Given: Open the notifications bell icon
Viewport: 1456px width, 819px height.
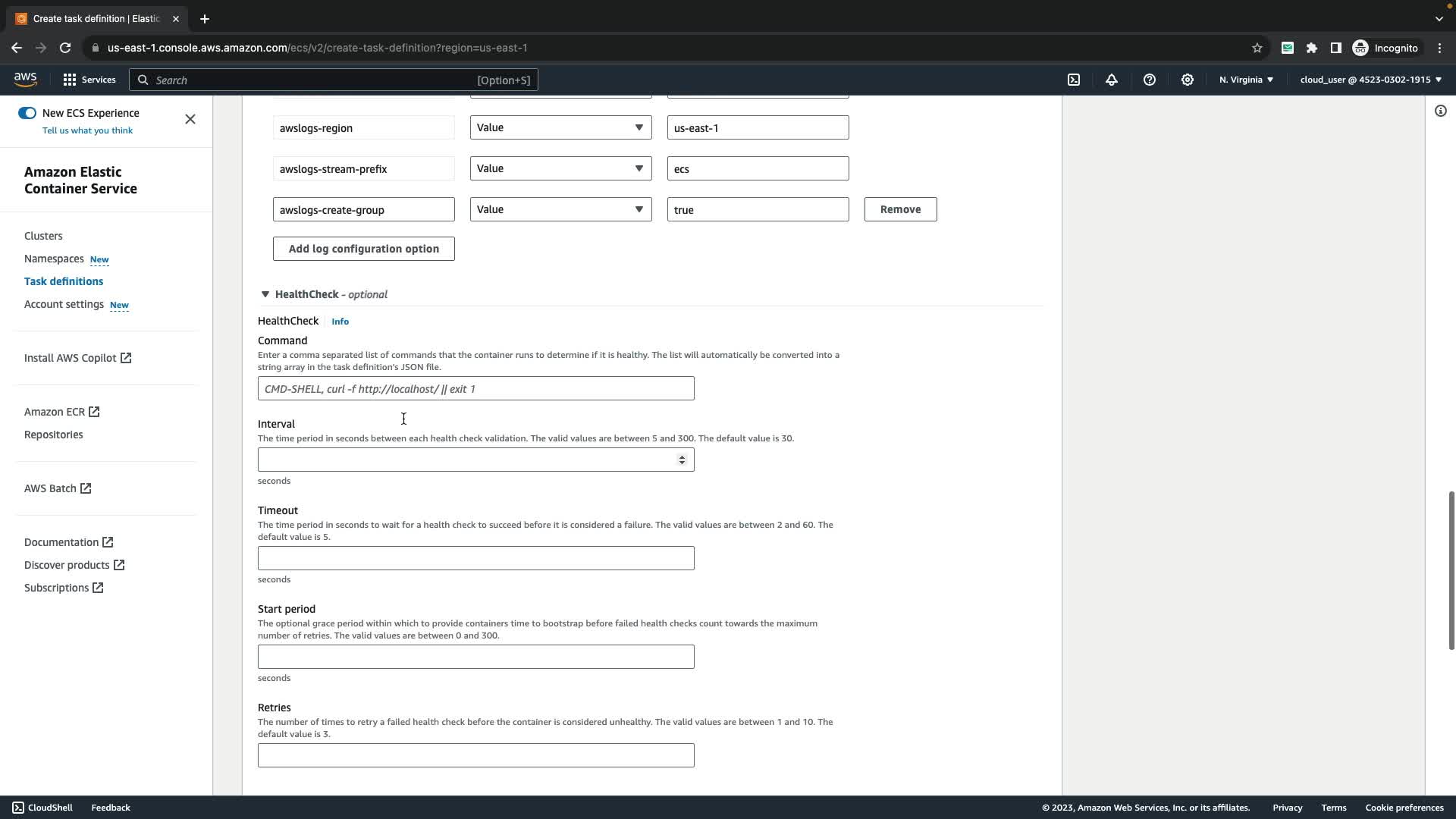Looking at the screenshot, I should coord(1112,80).
